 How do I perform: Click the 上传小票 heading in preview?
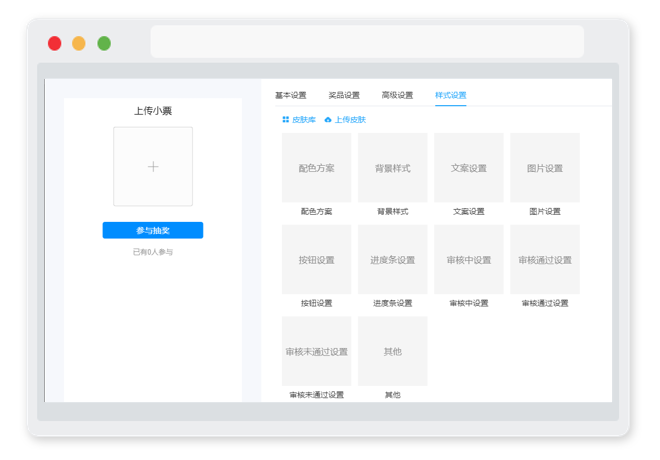(153, 111)
